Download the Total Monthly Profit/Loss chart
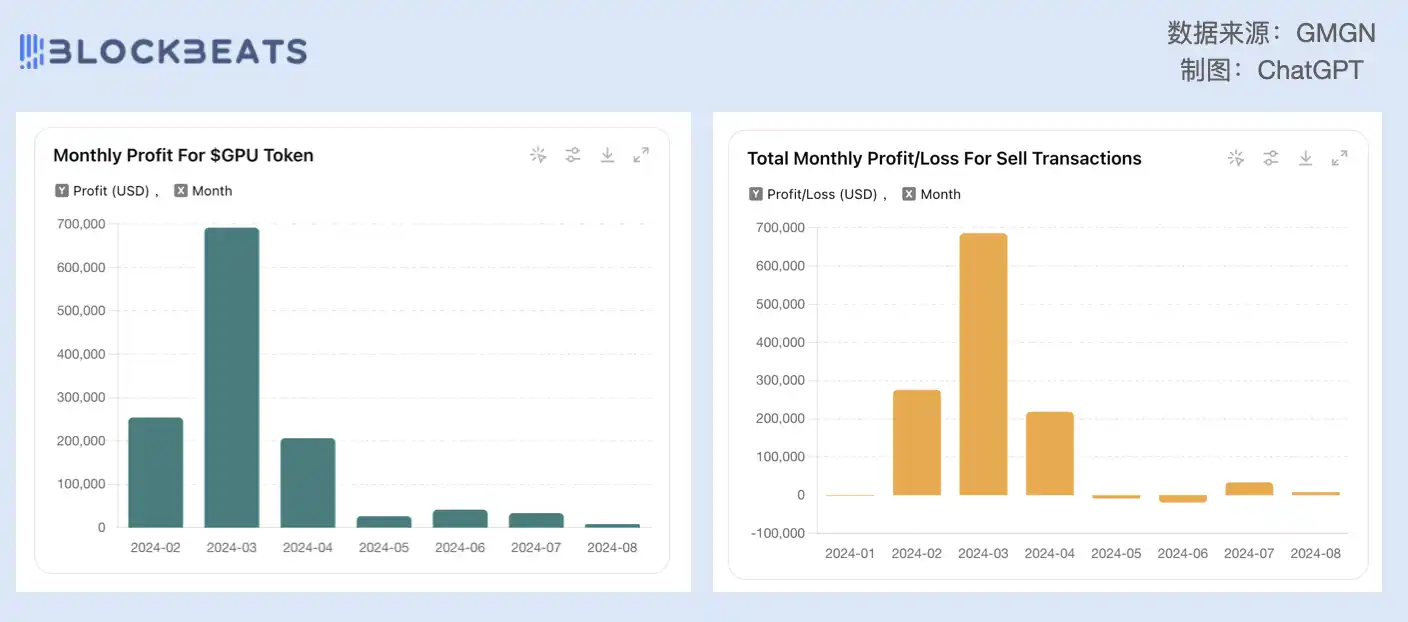 point(1305,158)
